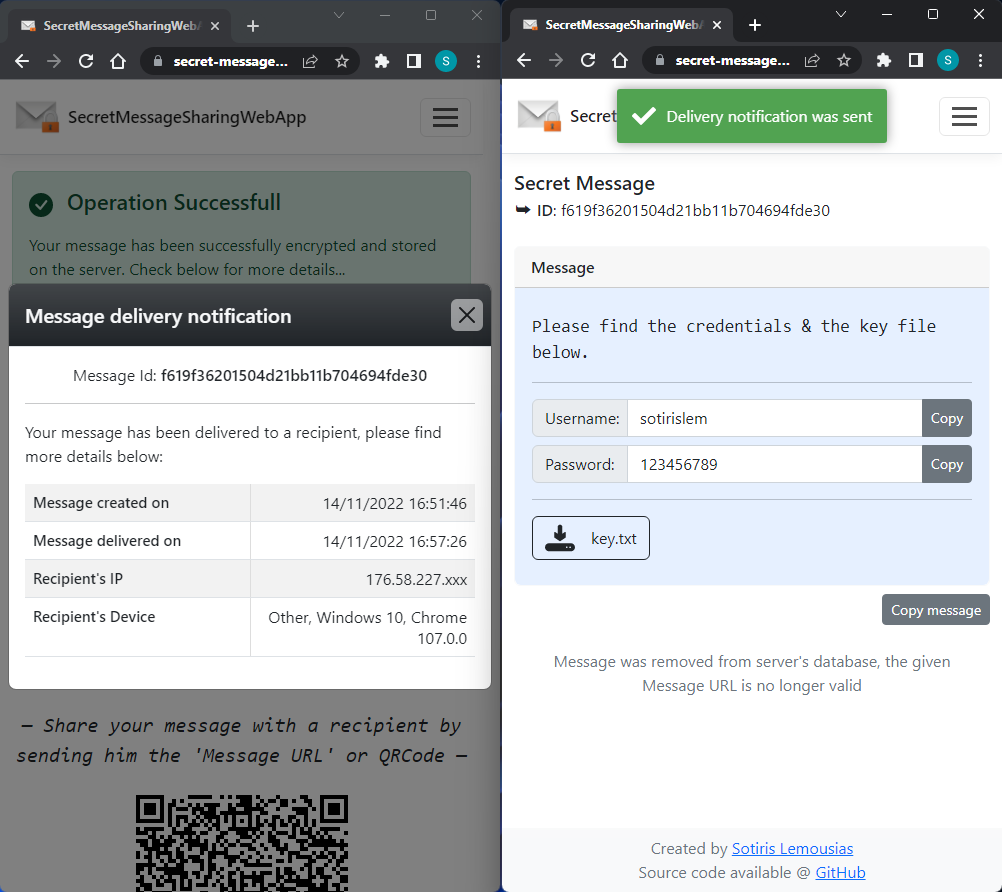This screenshot has width=1002, height=892.
Task: Open hamburger menu in left window
Action: point(445,118)
